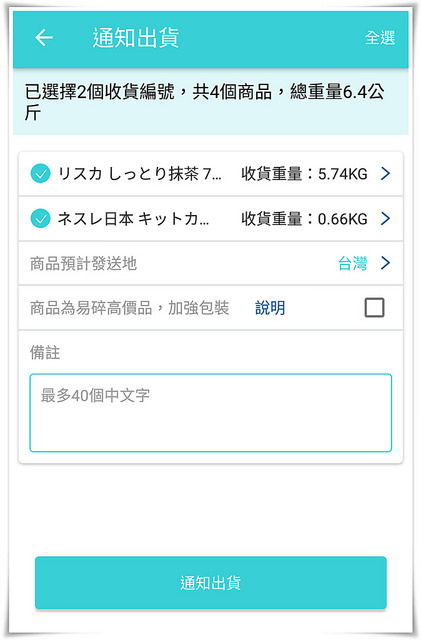Open the ネスレ日本 キットカ product name
This screenshot has height=640, width=421.
click(x=133, y=219)
